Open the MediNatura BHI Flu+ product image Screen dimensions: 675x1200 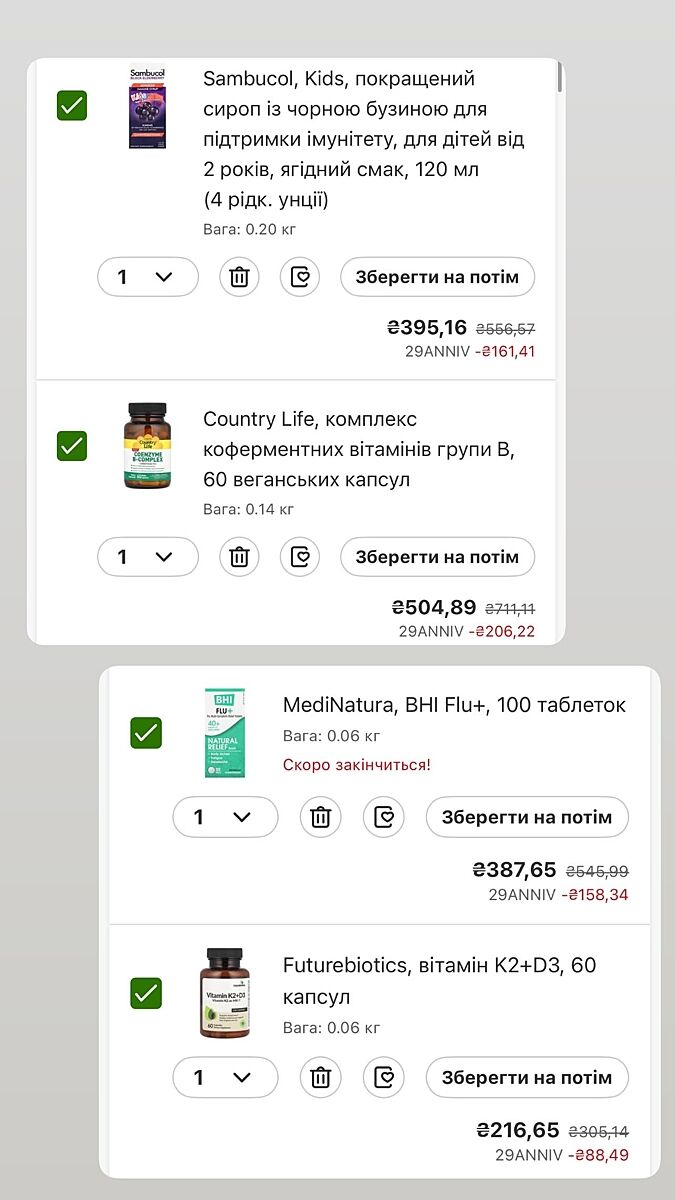click(225, 733)
